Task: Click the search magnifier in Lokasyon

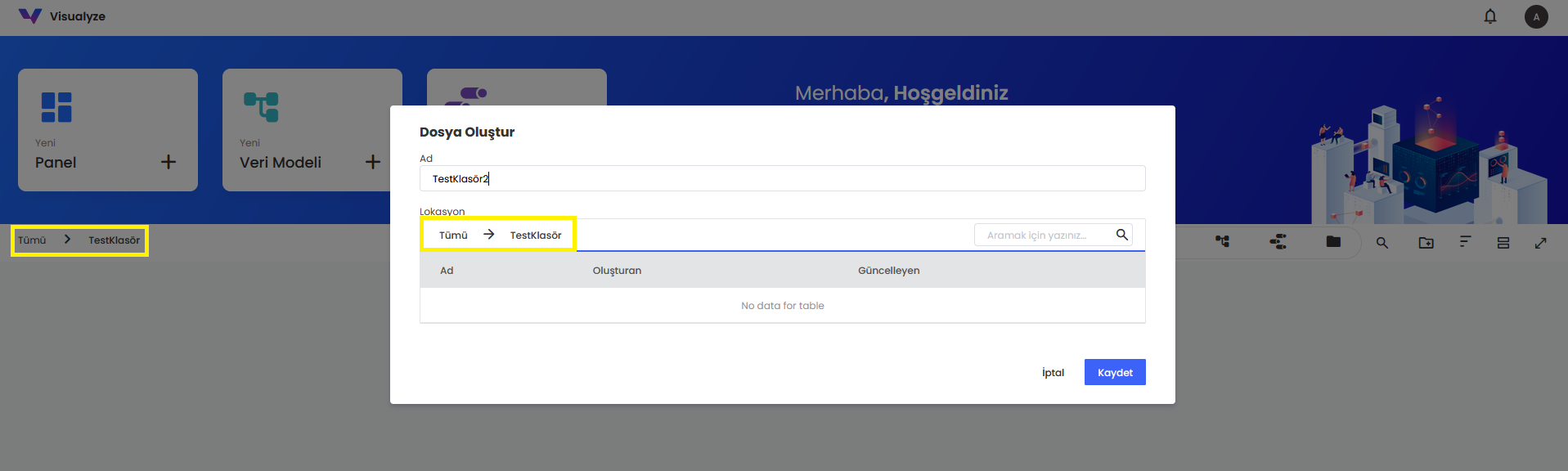Action: (x=1122, y=235)
